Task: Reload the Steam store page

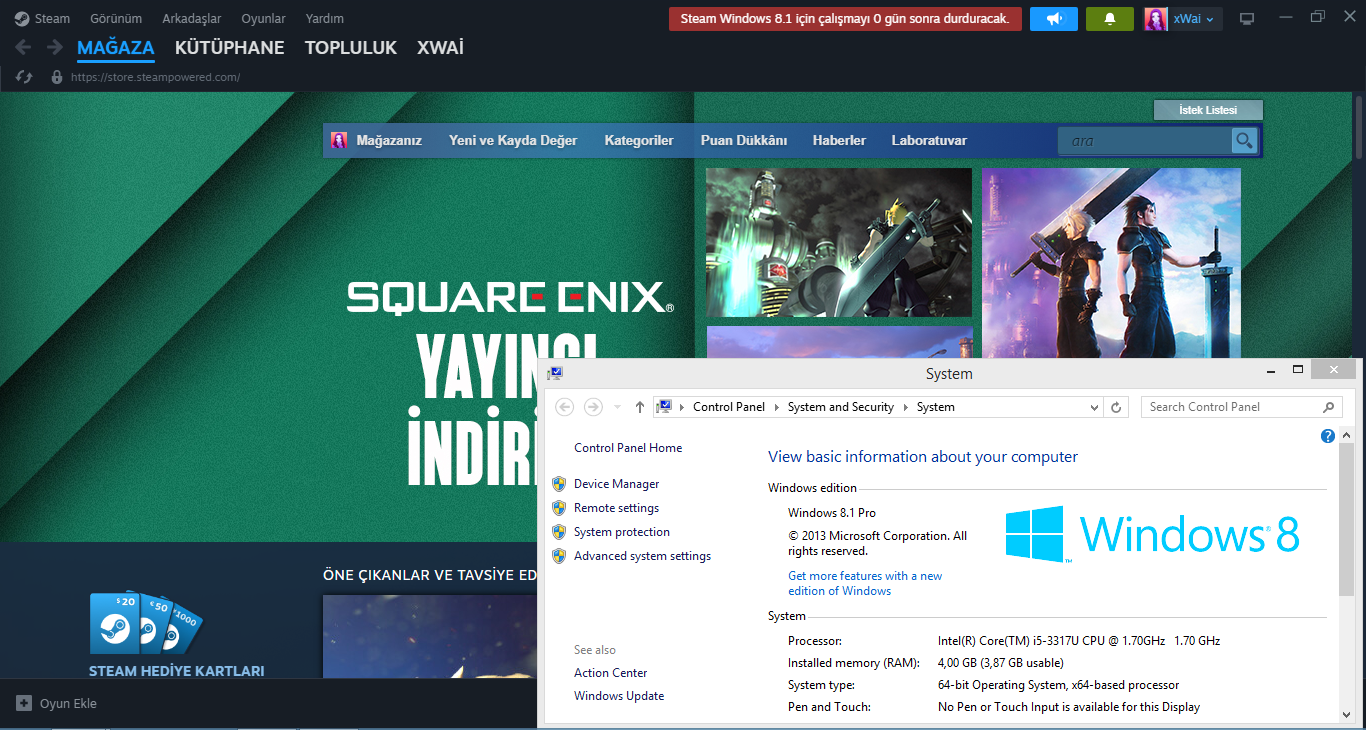Action: (25, 77)
